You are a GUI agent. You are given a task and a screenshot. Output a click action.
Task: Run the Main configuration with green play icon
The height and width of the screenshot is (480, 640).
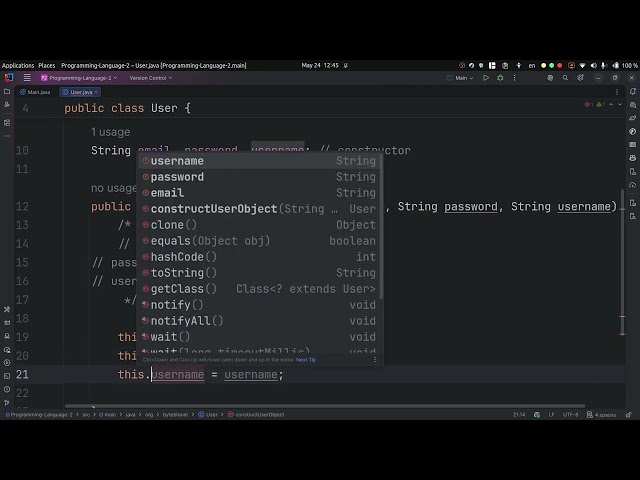tap(486, 78)
